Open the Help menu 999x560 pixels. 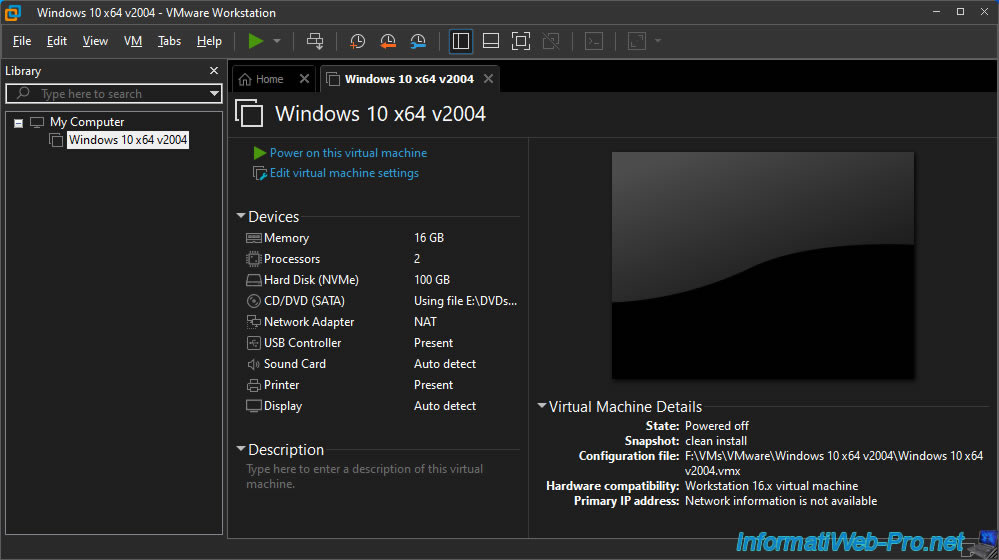click(x=209, y=41)
